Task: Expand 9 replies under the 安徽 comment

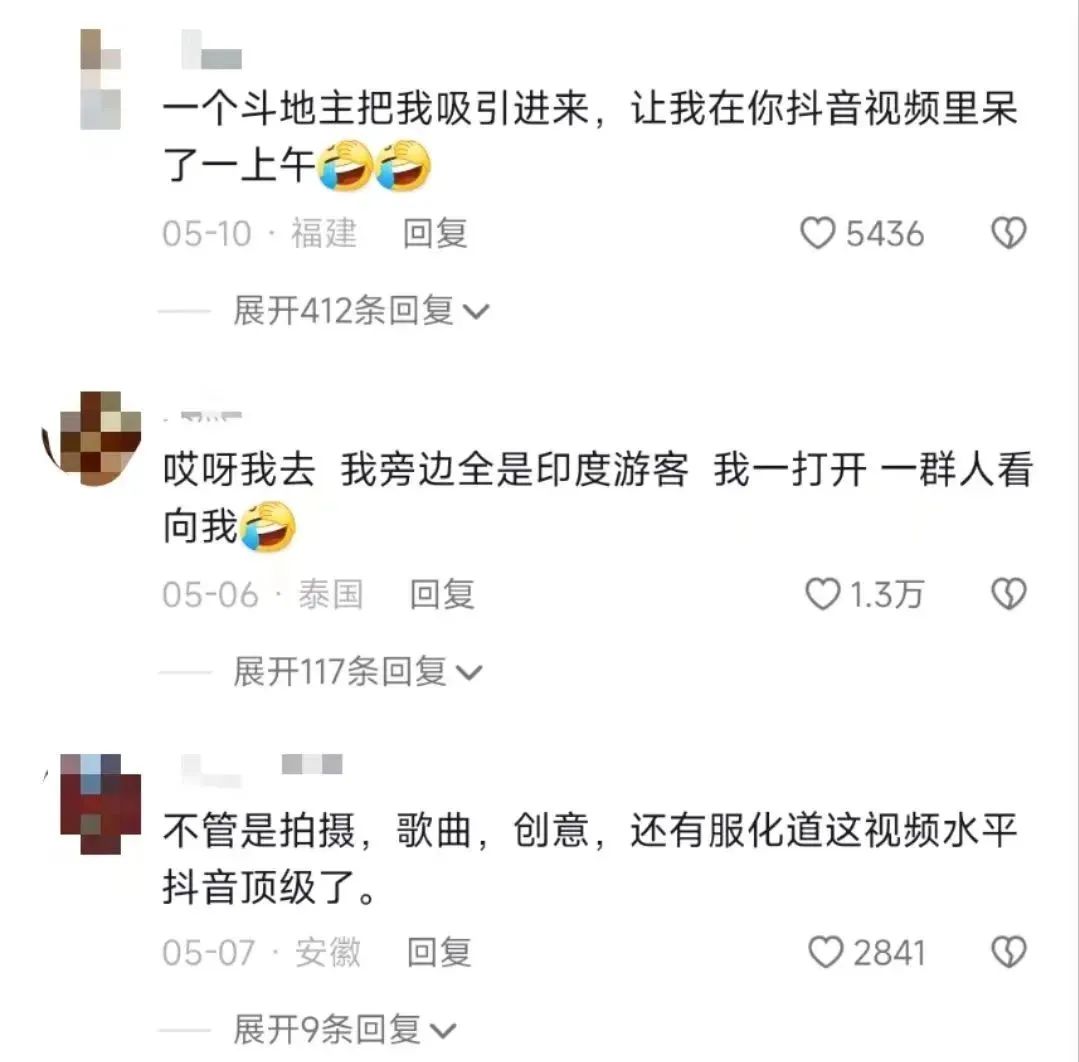Action: pos(345,1030)
